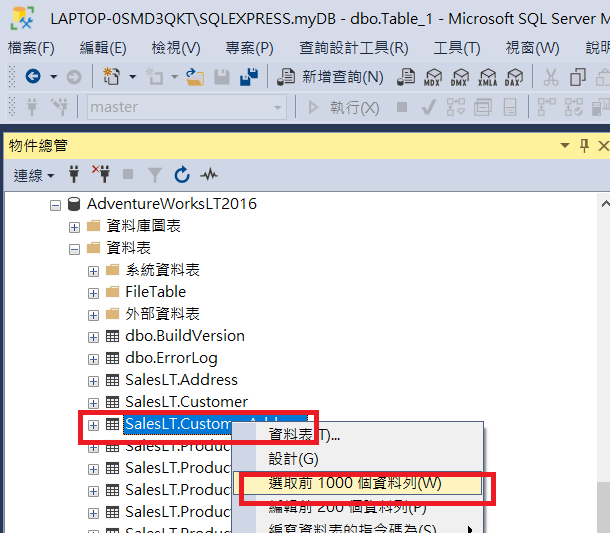Click the DAX query icon
The height and width of the screenshot is (533, 610).
pyautogui.click(x=514, y=77)
